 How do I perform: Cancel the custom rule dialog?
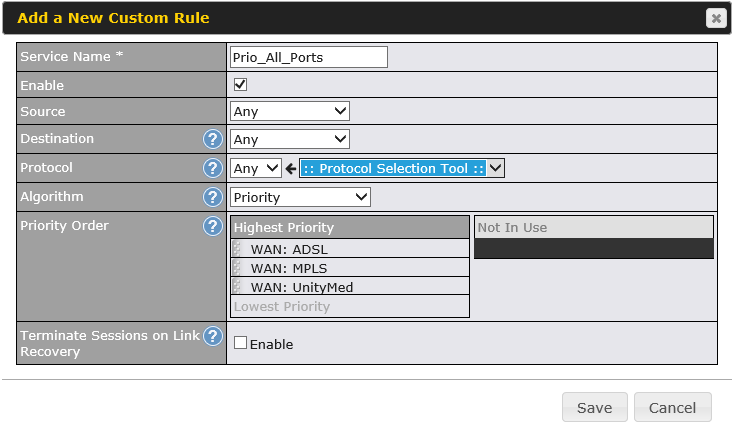pos(673,408)
